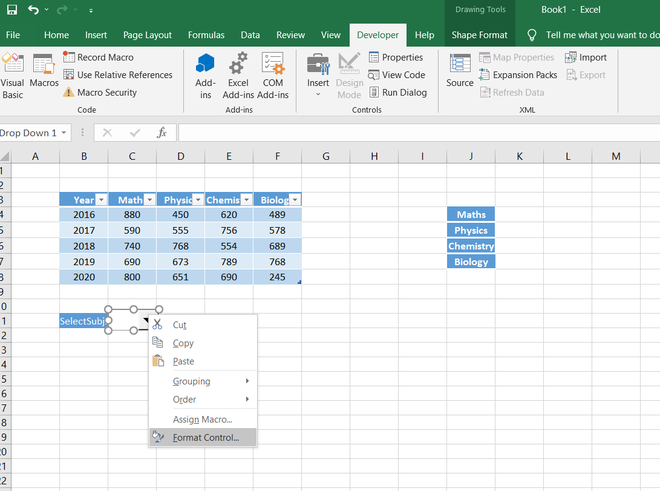Select Assign Macro in context menu
The height and width of the screenshot is (491, 660).
(202, 419)
